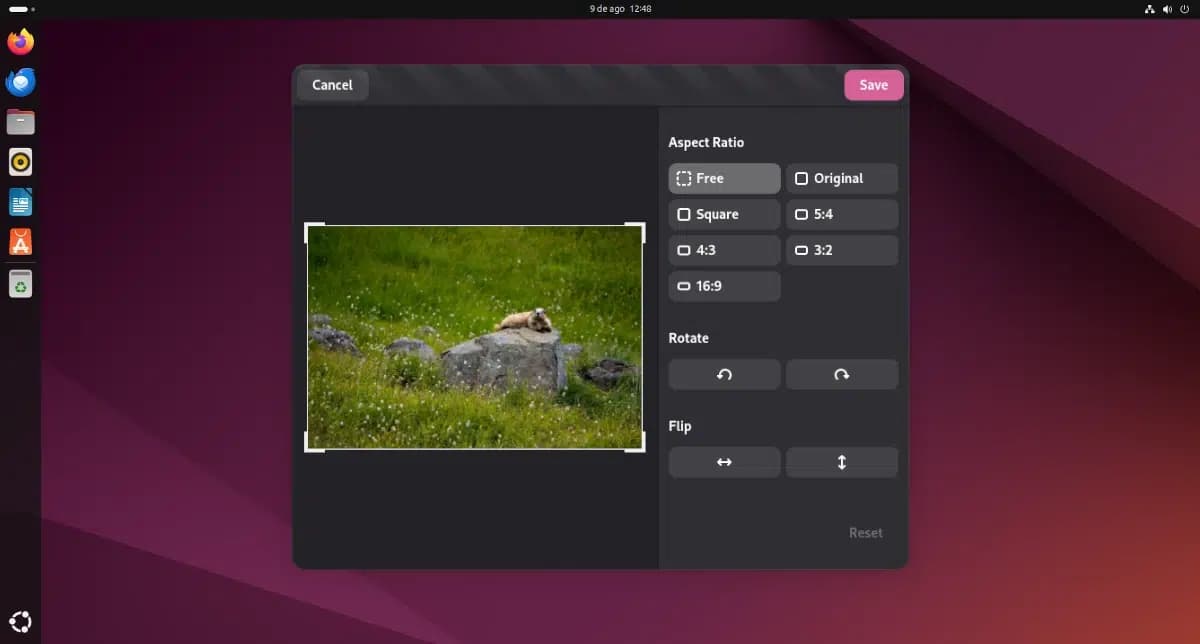This screenshot has height=644, width=1200.
Task: Cancel the crop edits
Action: click(x=332, y=85)
